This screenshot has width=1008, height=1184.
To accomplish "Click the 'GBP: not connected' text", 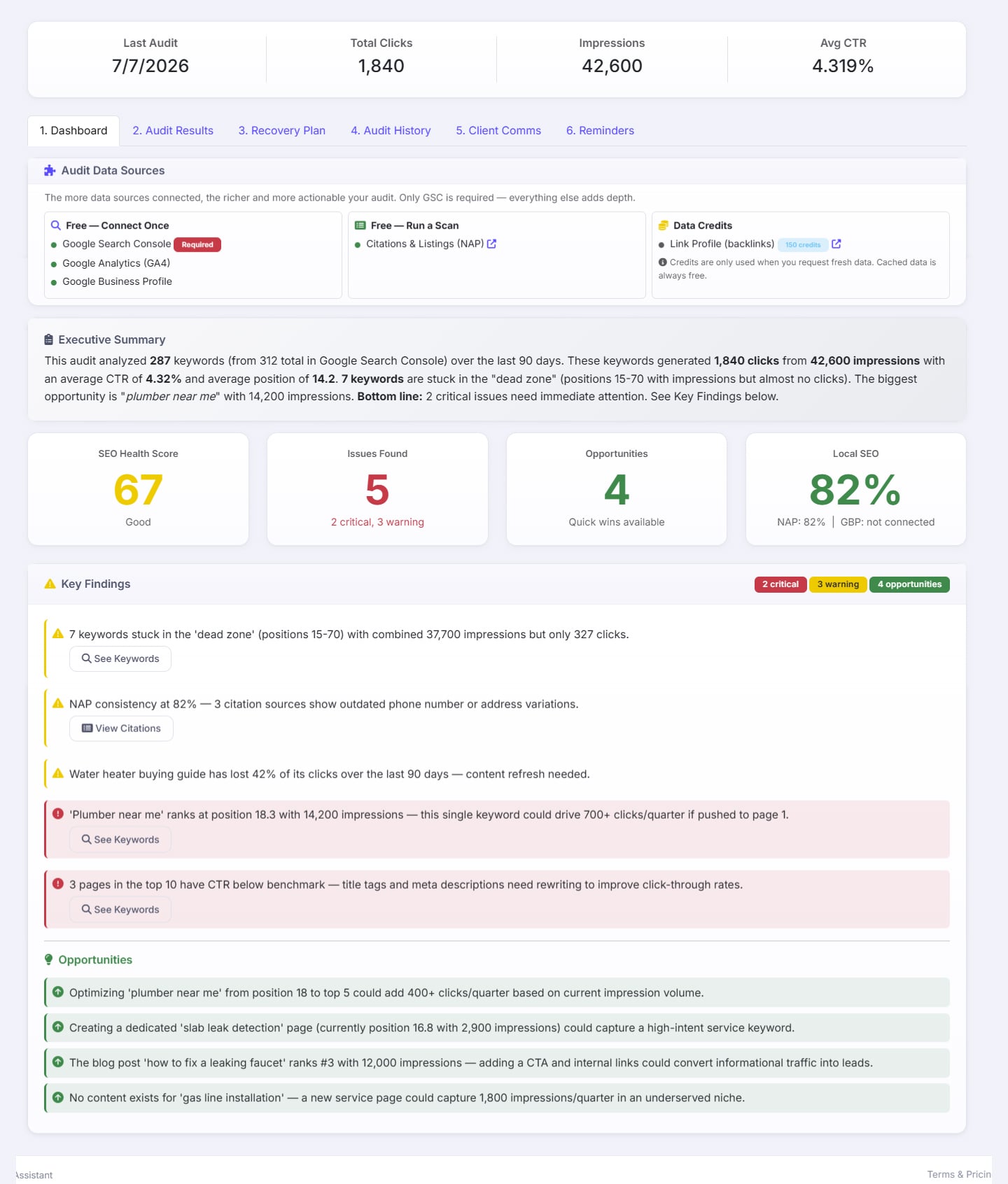I will click(x=888, y=522).
